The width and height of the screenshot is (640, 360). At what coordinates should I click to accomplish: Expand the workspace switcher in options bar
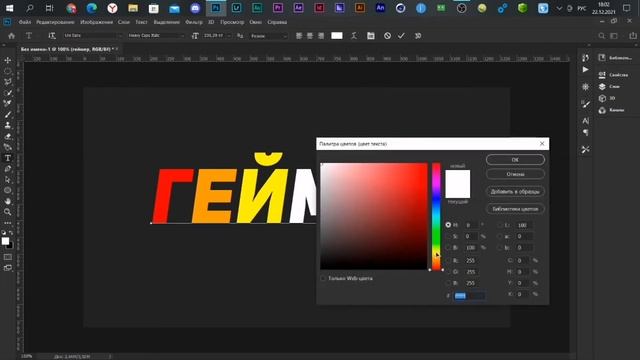(614, 36)
